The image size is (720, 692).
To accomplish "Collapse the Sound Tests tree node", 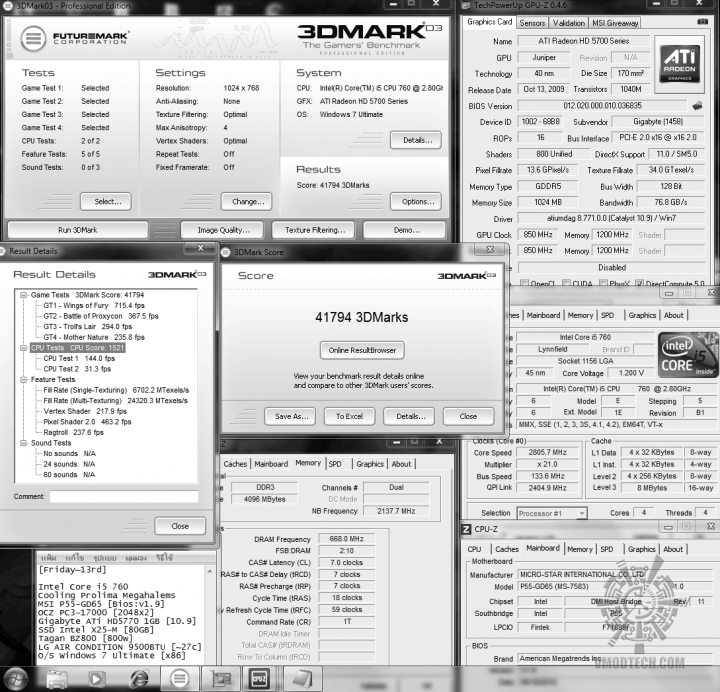I will [23, 443].
